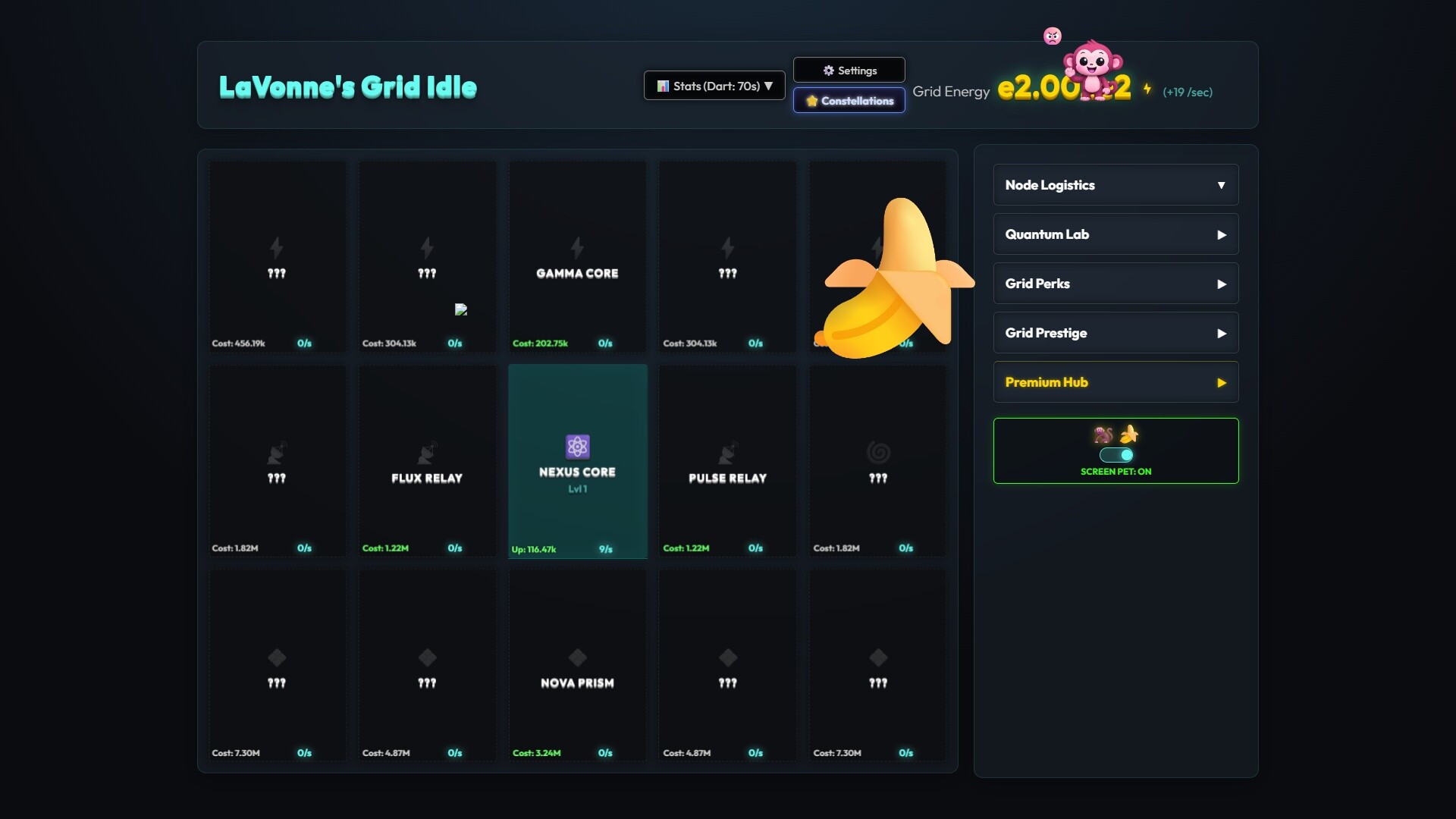Open the Grid Prestige menu
The width and height of the screenshot is (1456, 819).
[1116, 333]
